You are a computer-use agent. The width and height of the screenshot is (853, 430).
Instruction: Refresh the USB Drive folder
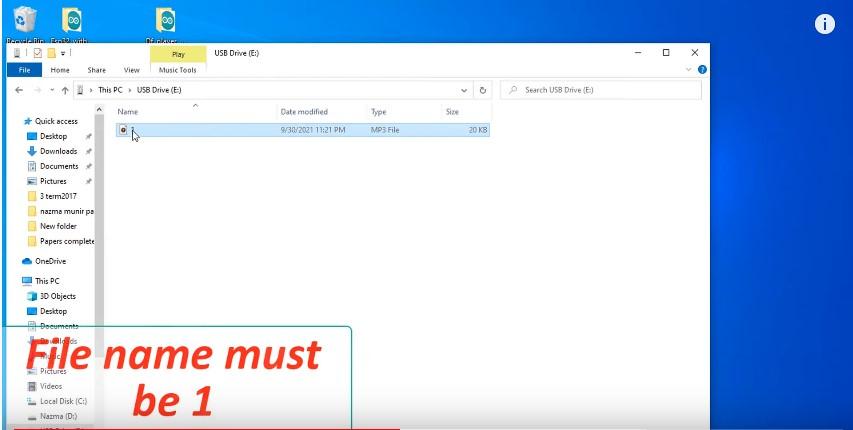coord(482,90)
